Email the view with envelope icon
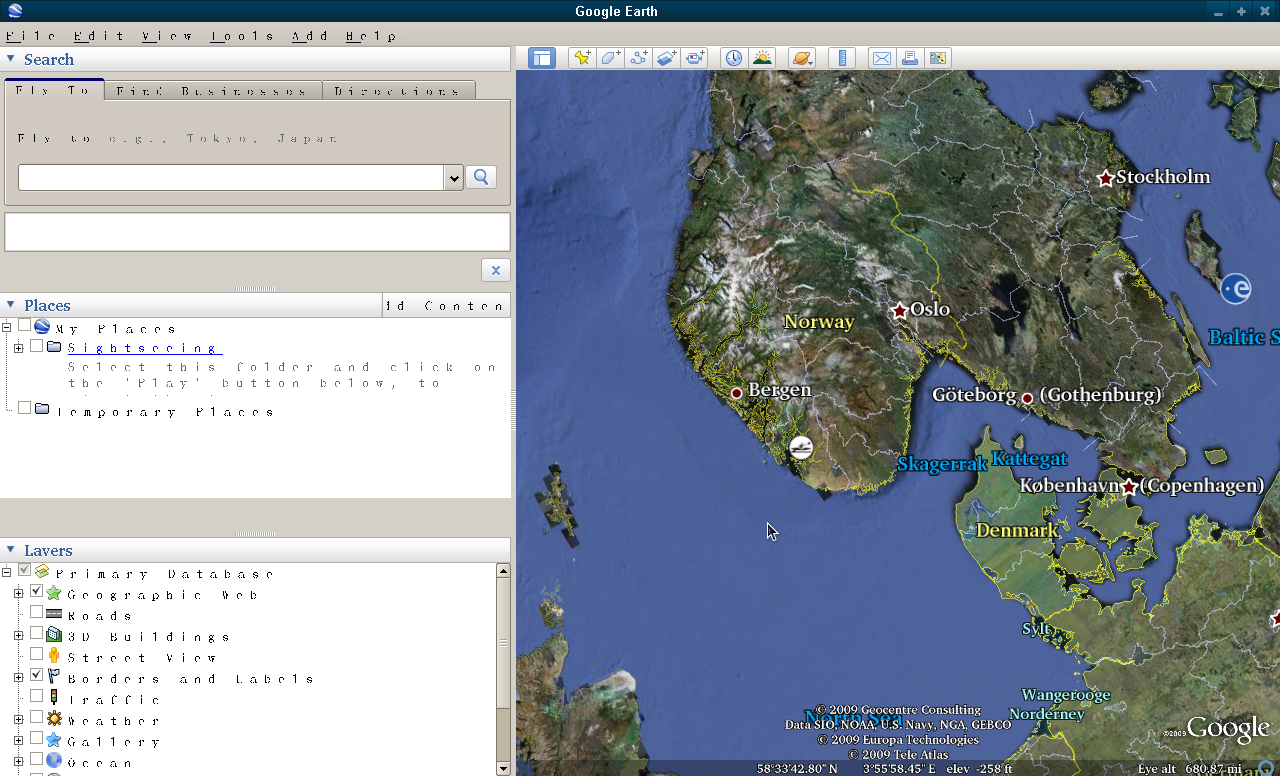 click(881, 58)
